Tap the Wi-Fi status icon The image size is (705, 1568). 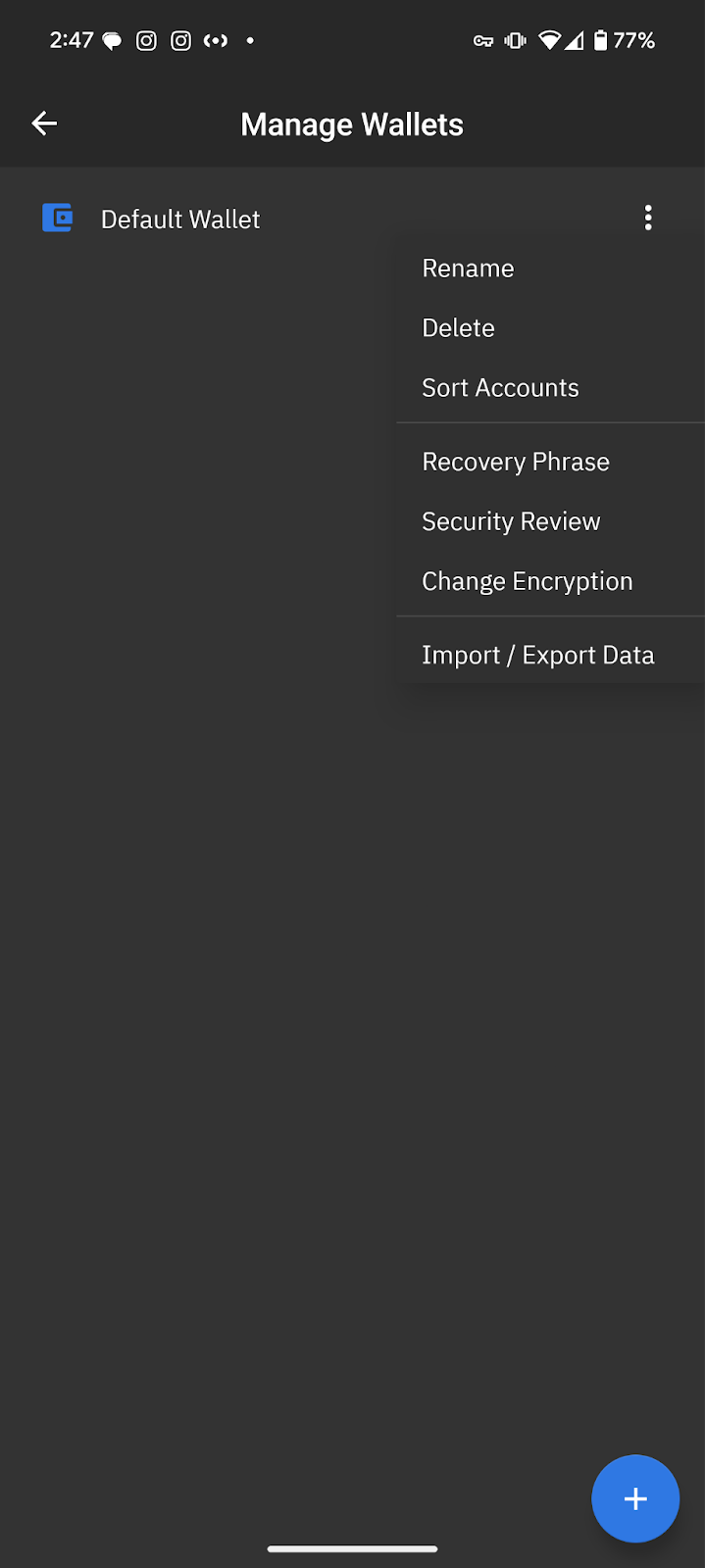point(549,40)
